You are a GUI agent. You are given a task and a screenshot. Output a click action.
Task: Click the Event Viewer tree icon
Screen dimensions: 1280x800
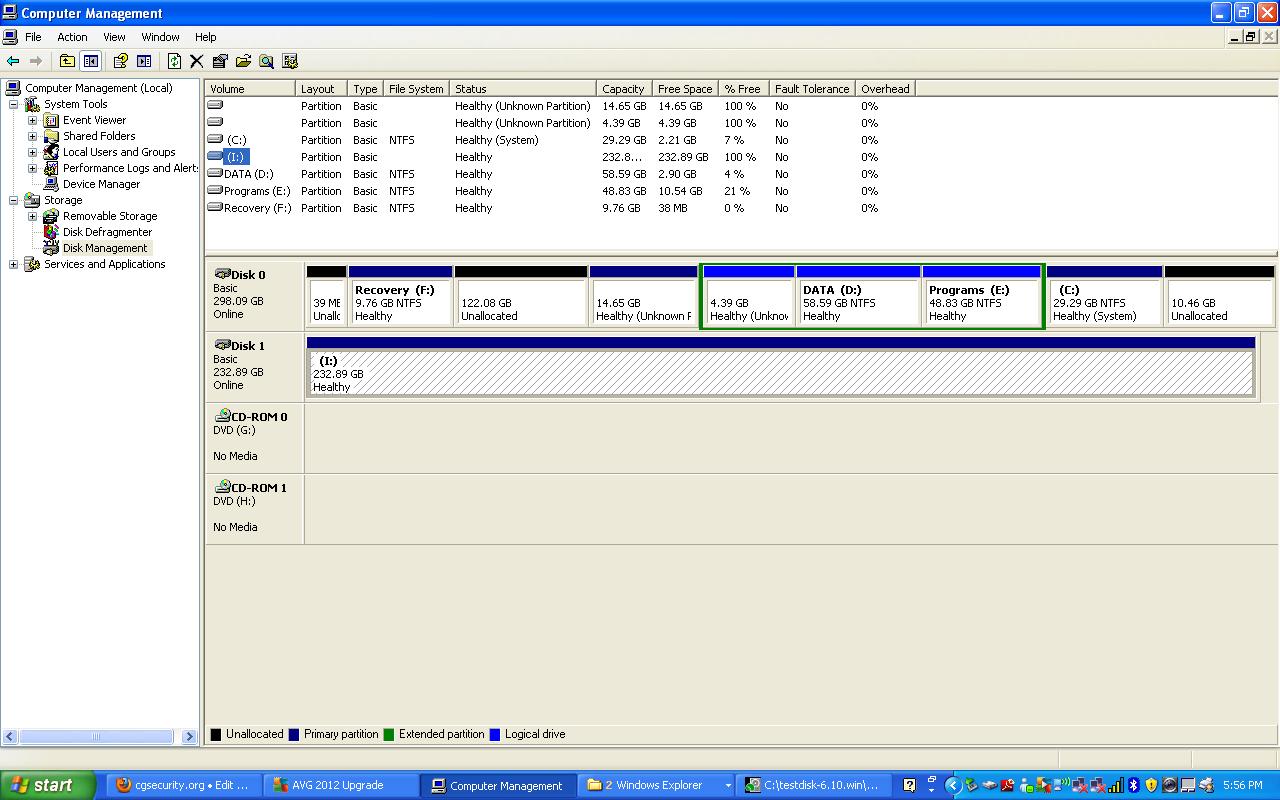[51, 120]
